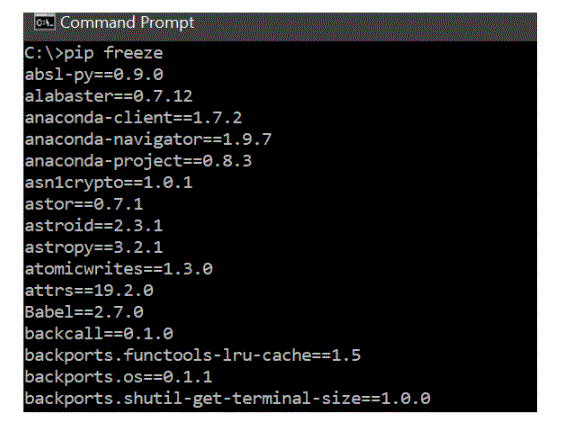Click on the Babel==2.7.0 line
569x426 pixels.
(84, 312)
